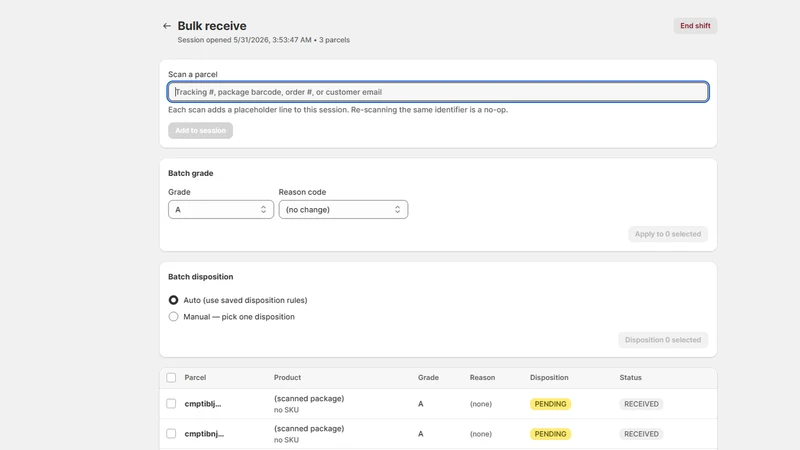Viewport: 800px width, 450px height.
Task: Click the End shift button
Action: 695,26
